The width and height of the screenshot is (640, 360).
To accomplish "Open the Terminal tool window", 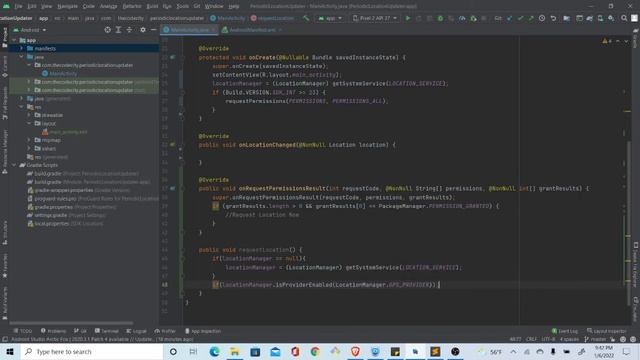I will 107,331.
